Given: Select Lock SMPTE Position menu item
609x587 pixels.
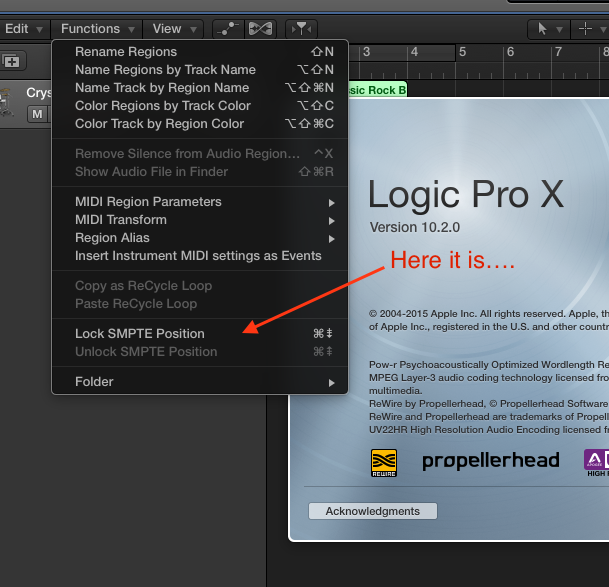Looking at the screenshot, I should [x=200, y=334].
